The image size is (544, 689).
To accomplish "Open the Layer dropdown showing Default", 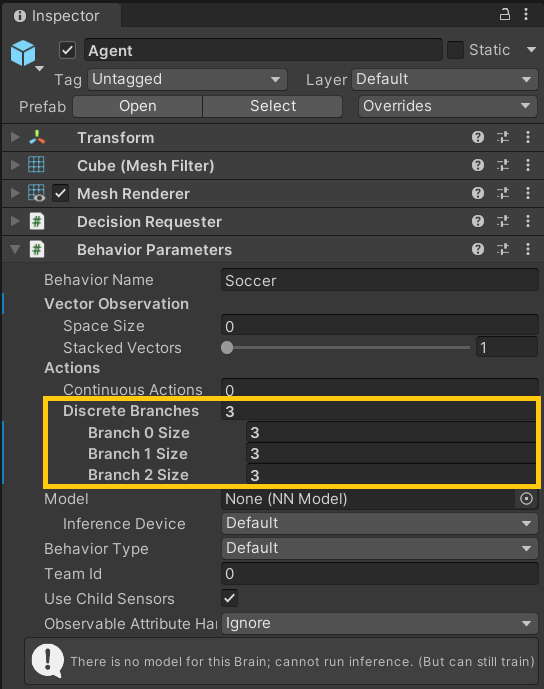I will (x=445, y=80).
